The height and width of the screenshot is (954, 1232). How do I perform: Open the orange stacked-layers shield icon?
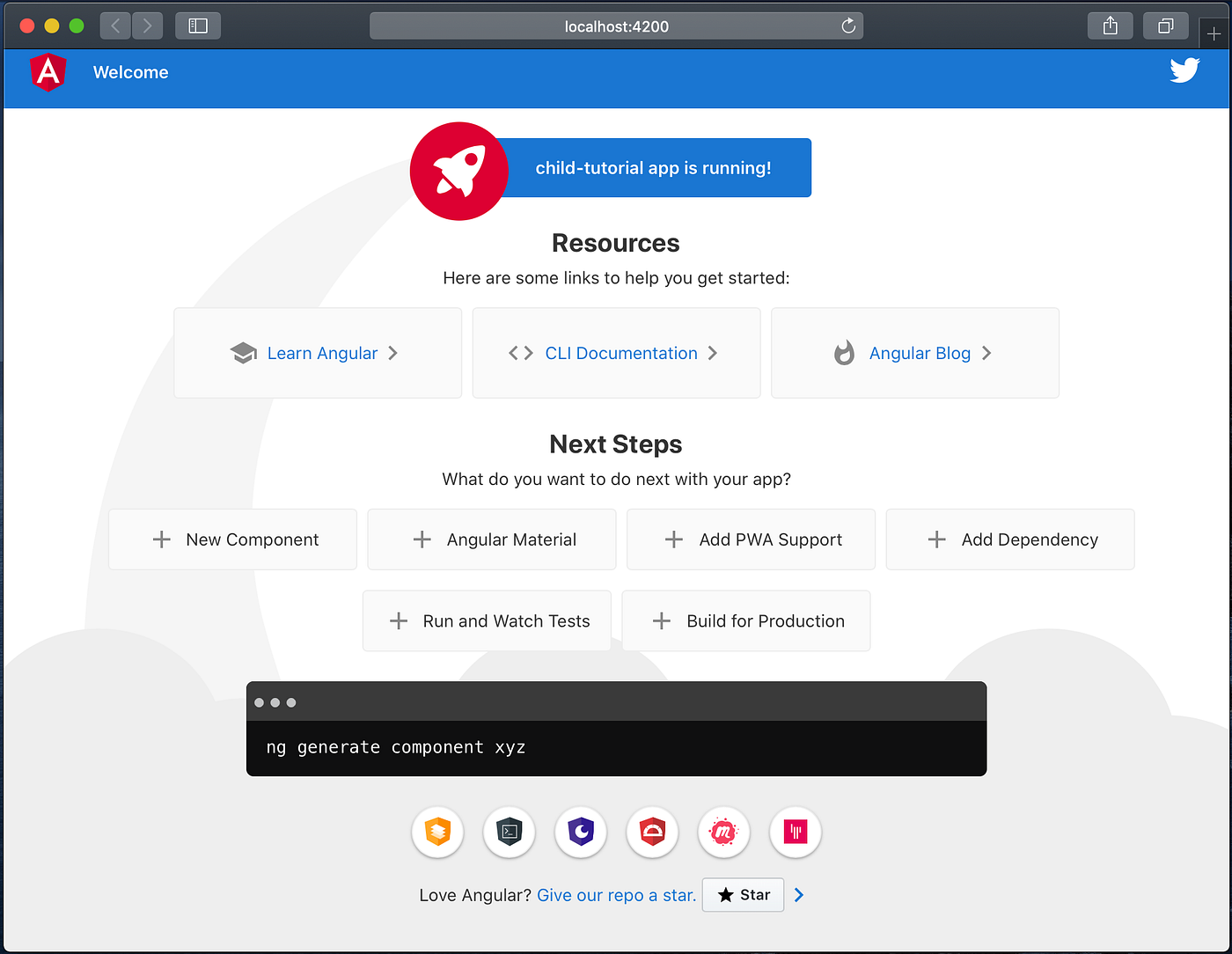click(437, 832)
